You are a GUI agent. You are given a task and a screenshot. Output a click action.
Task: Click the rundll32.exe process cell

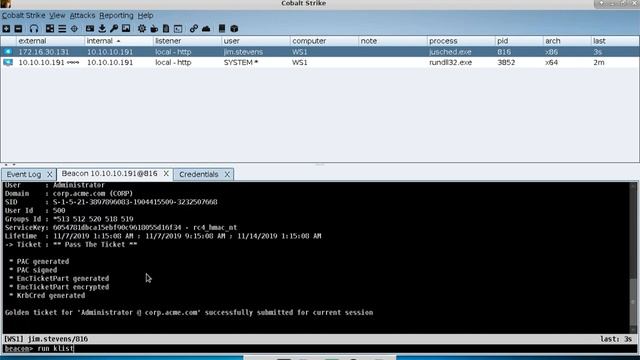tap(451, 62)
